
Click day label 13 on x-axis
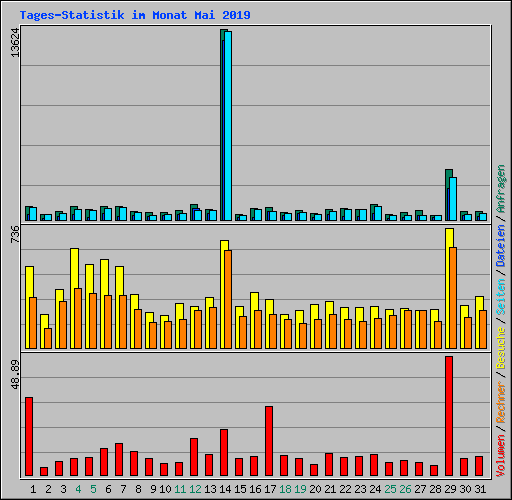pyautogui.click(x=210, y=489)
